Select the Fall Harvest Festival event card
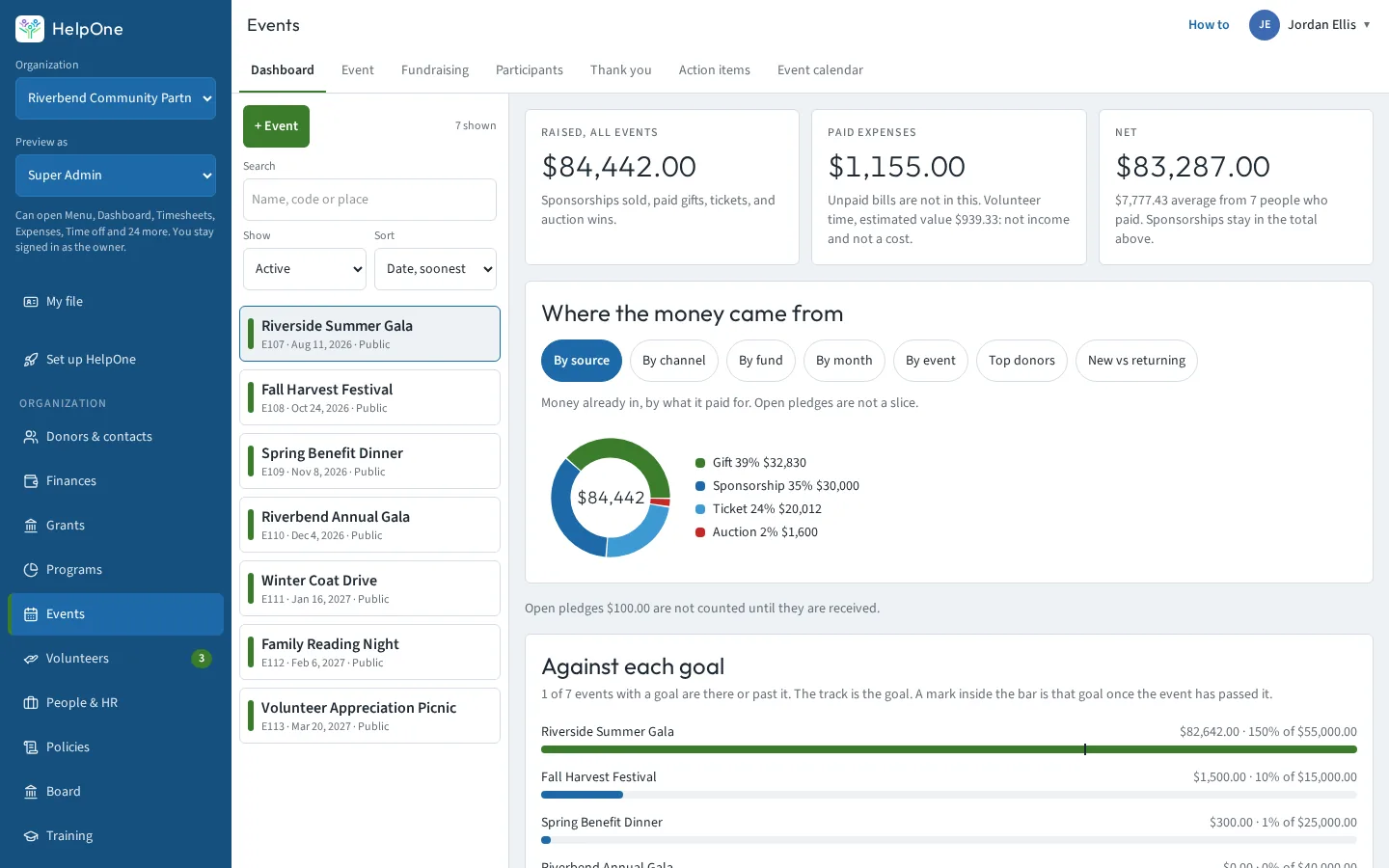1389x868 pixels. (369, 397)
